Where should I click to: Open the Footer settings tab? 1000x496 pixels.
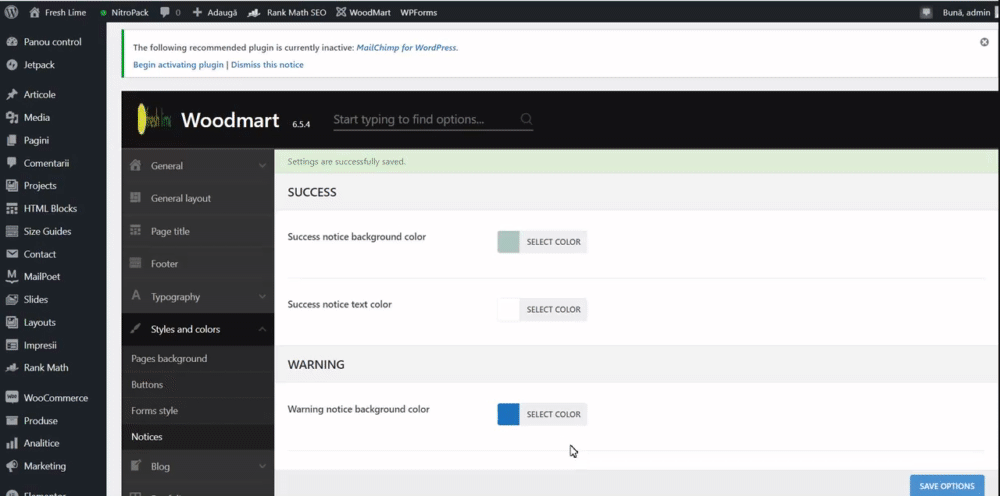click(x=198, y=264)
